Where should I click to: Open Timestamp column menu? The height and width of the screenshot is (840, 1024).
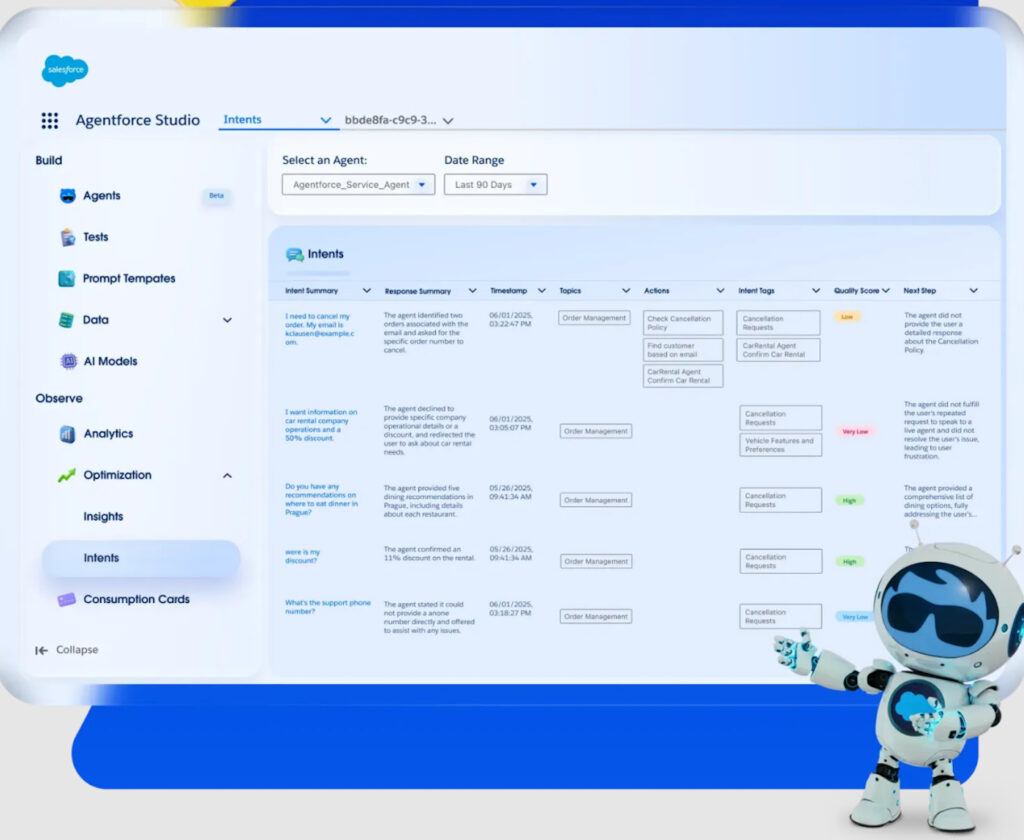click(x=541, y=291)
